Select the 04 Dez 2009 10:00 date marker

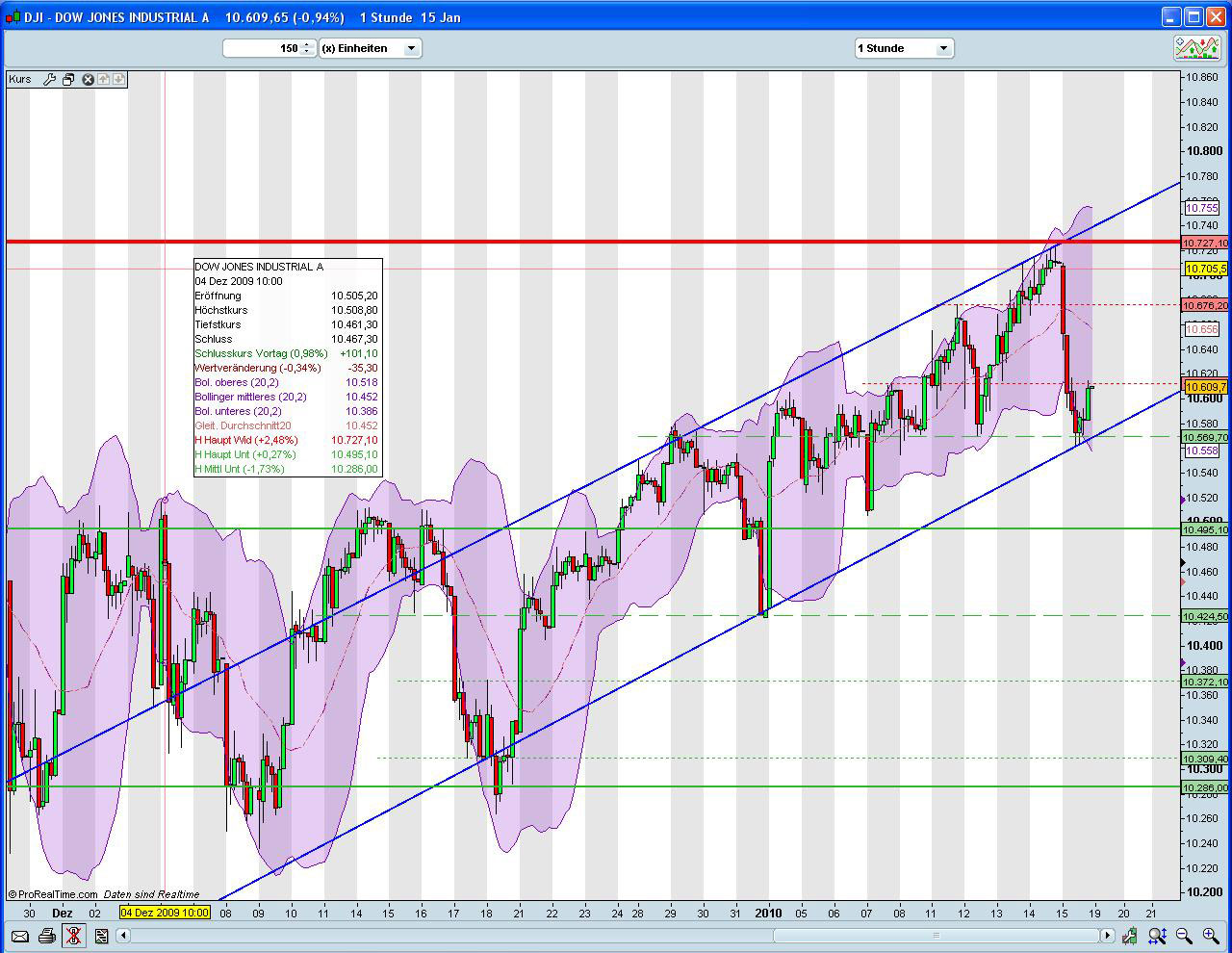165,912
